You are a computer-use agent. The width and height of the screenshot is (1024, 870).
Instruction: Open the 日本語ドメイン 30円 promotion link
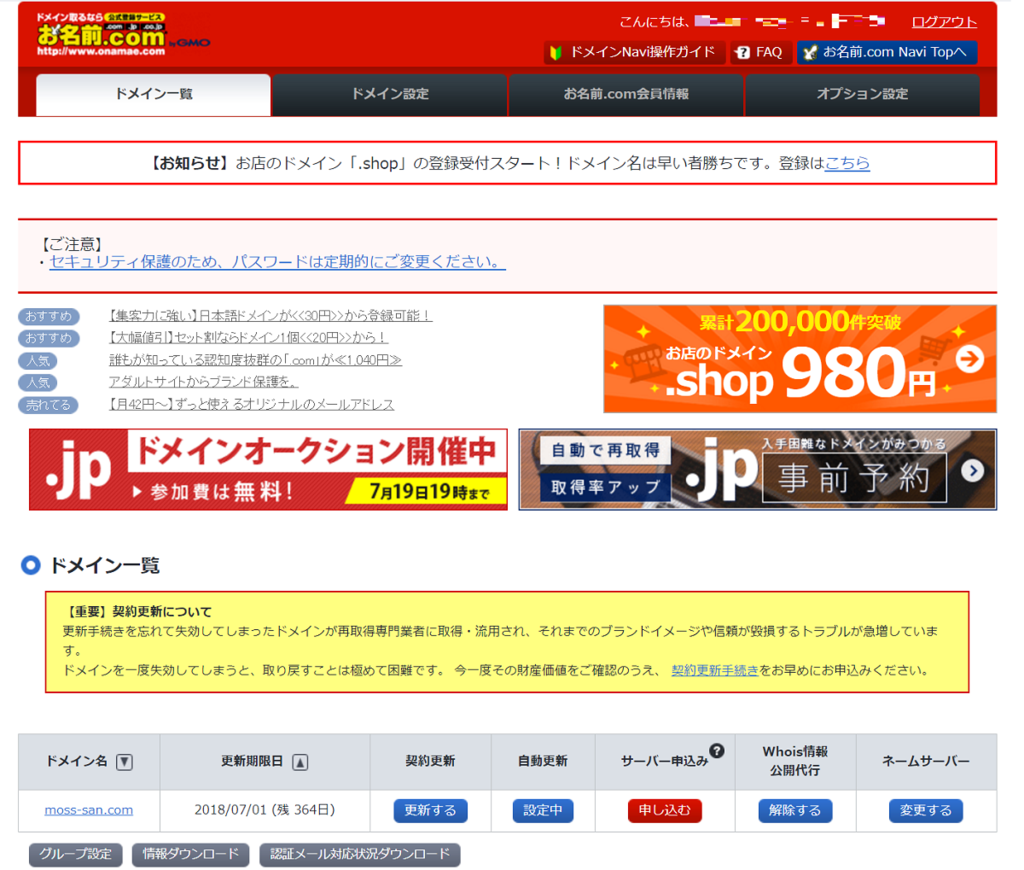270,316
